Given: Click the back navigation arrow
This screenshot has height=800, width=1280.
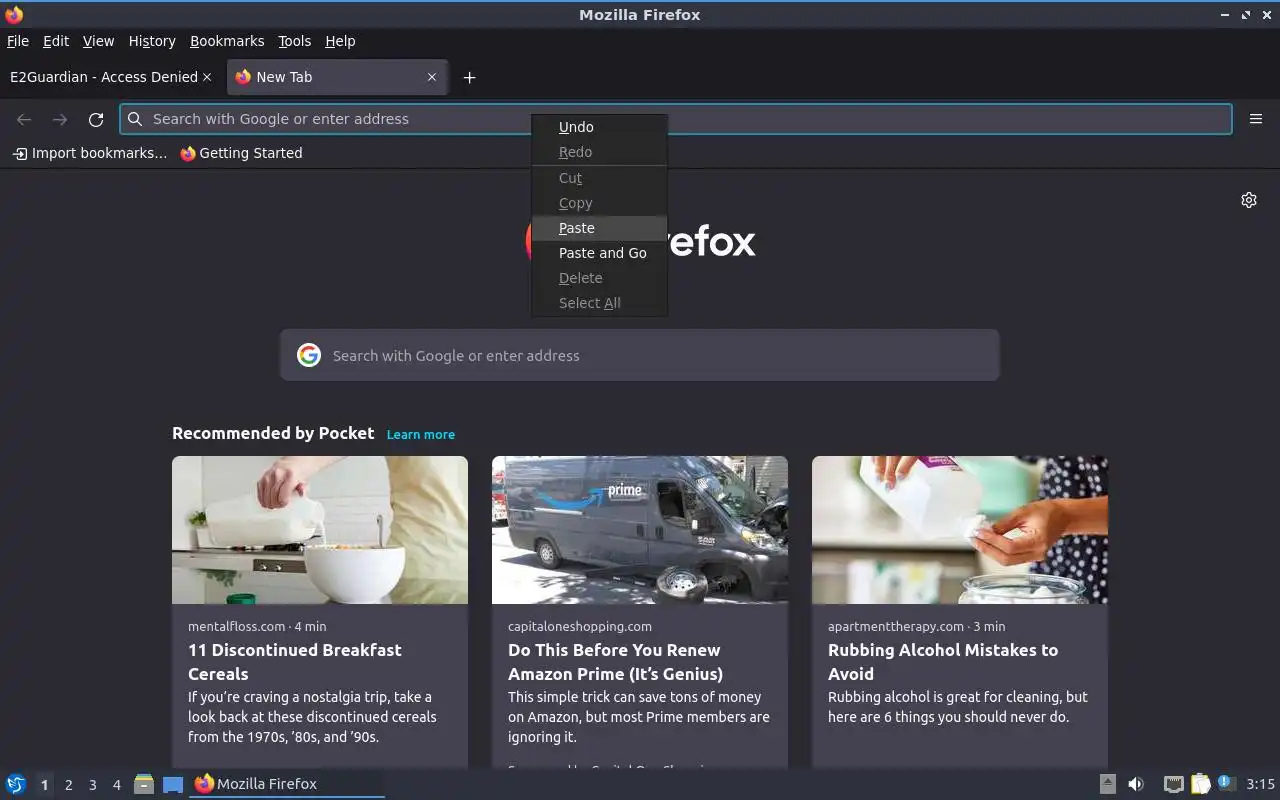Looking at the screenshot, I should coord(24,119).
